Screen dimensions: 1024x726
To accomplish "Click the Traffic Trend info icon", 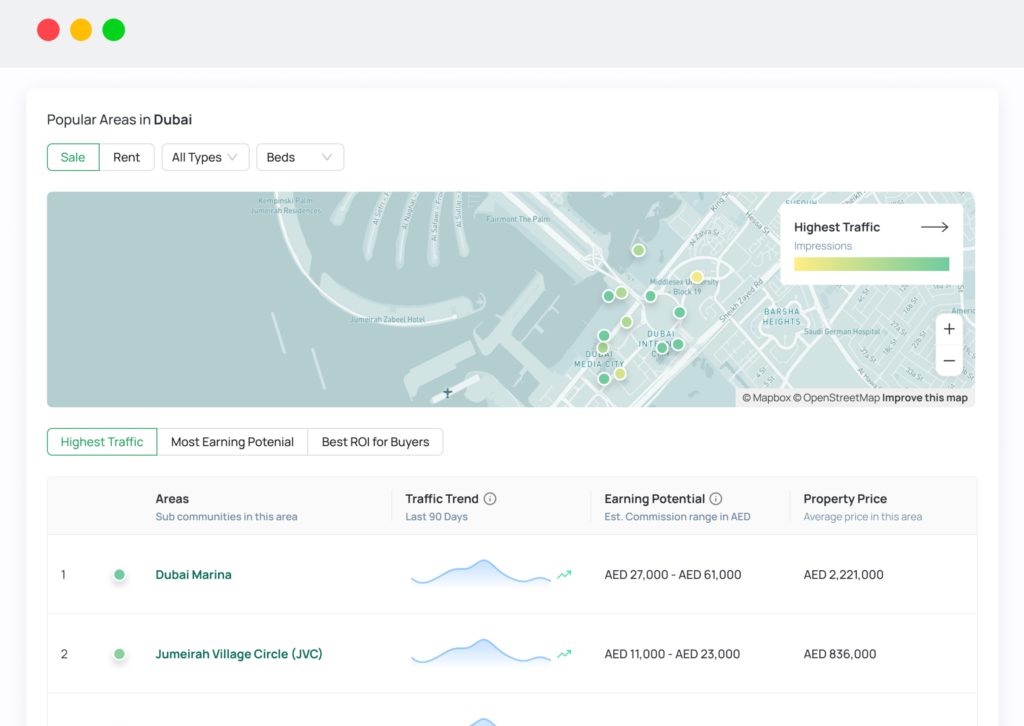I will [490, 499].
